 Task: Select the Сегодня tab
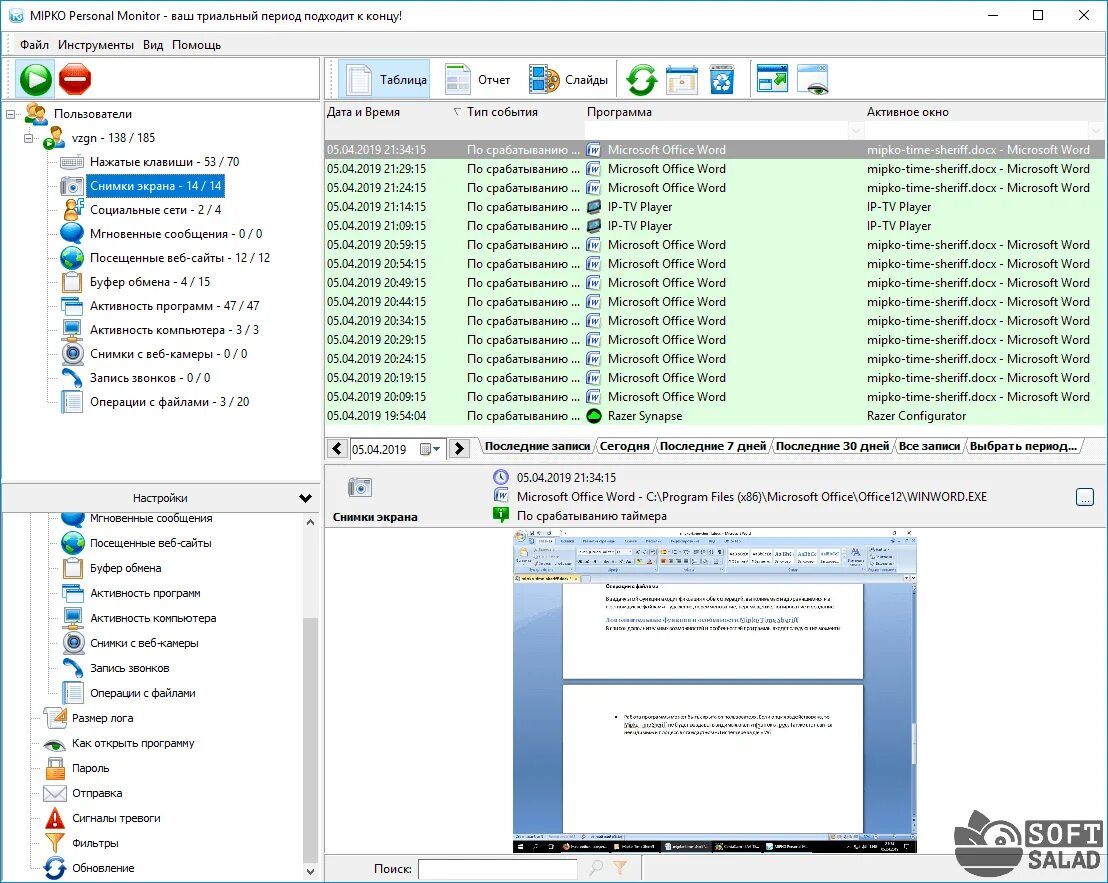point(625,446)
